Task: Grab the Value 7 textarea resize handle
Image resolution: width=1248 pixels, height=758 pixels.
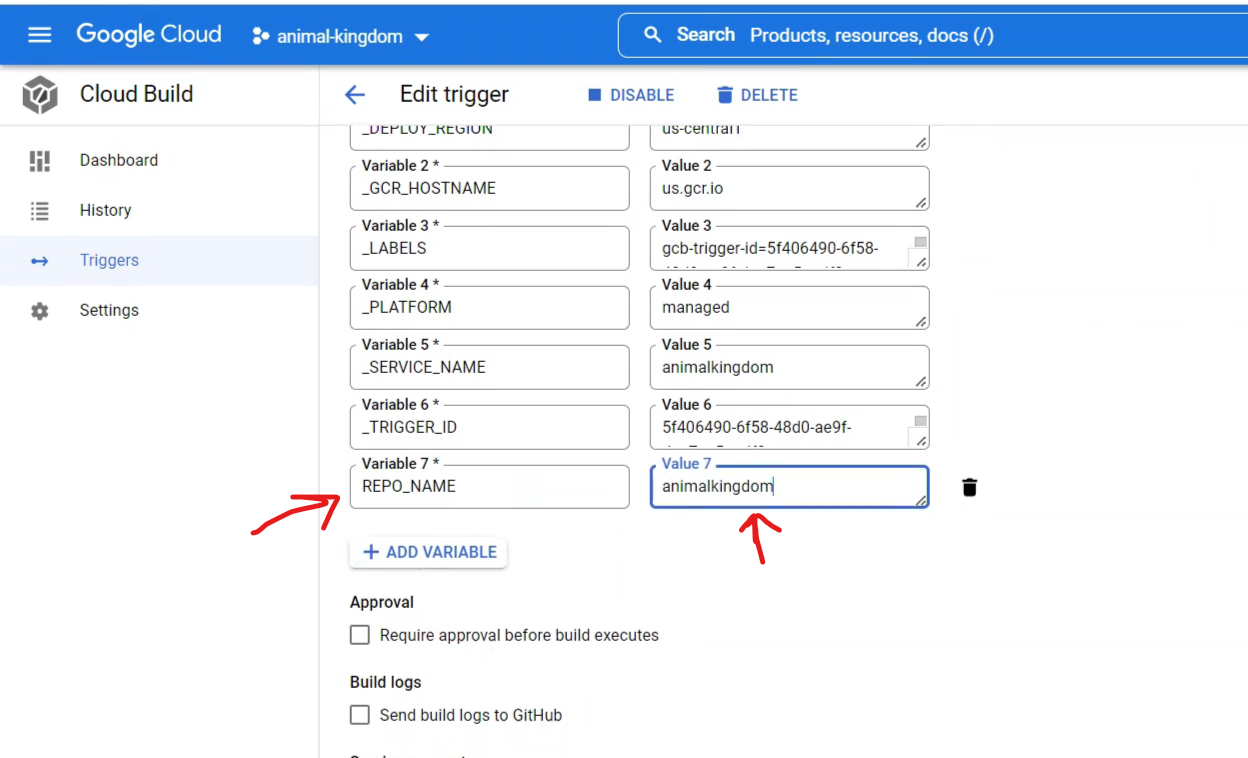Action: point(920,500)
